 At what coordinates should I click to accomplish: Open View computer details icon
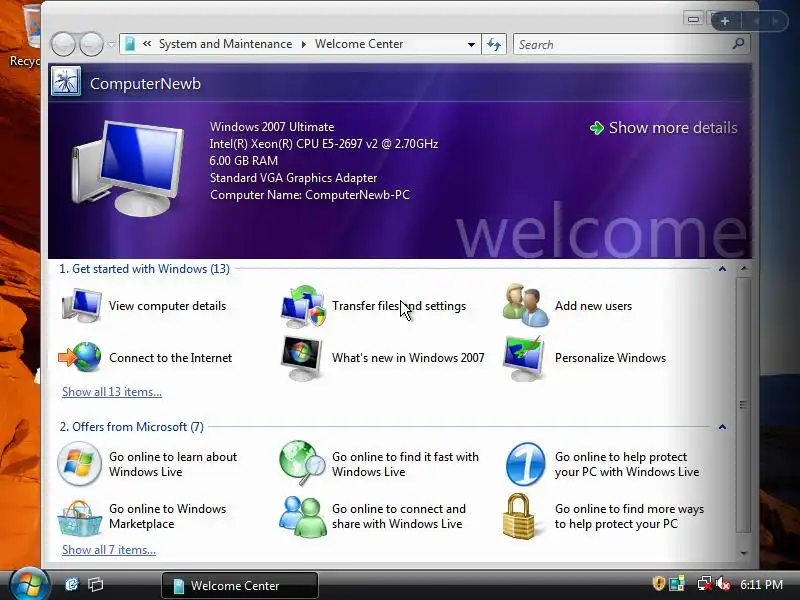click(81, 306)
